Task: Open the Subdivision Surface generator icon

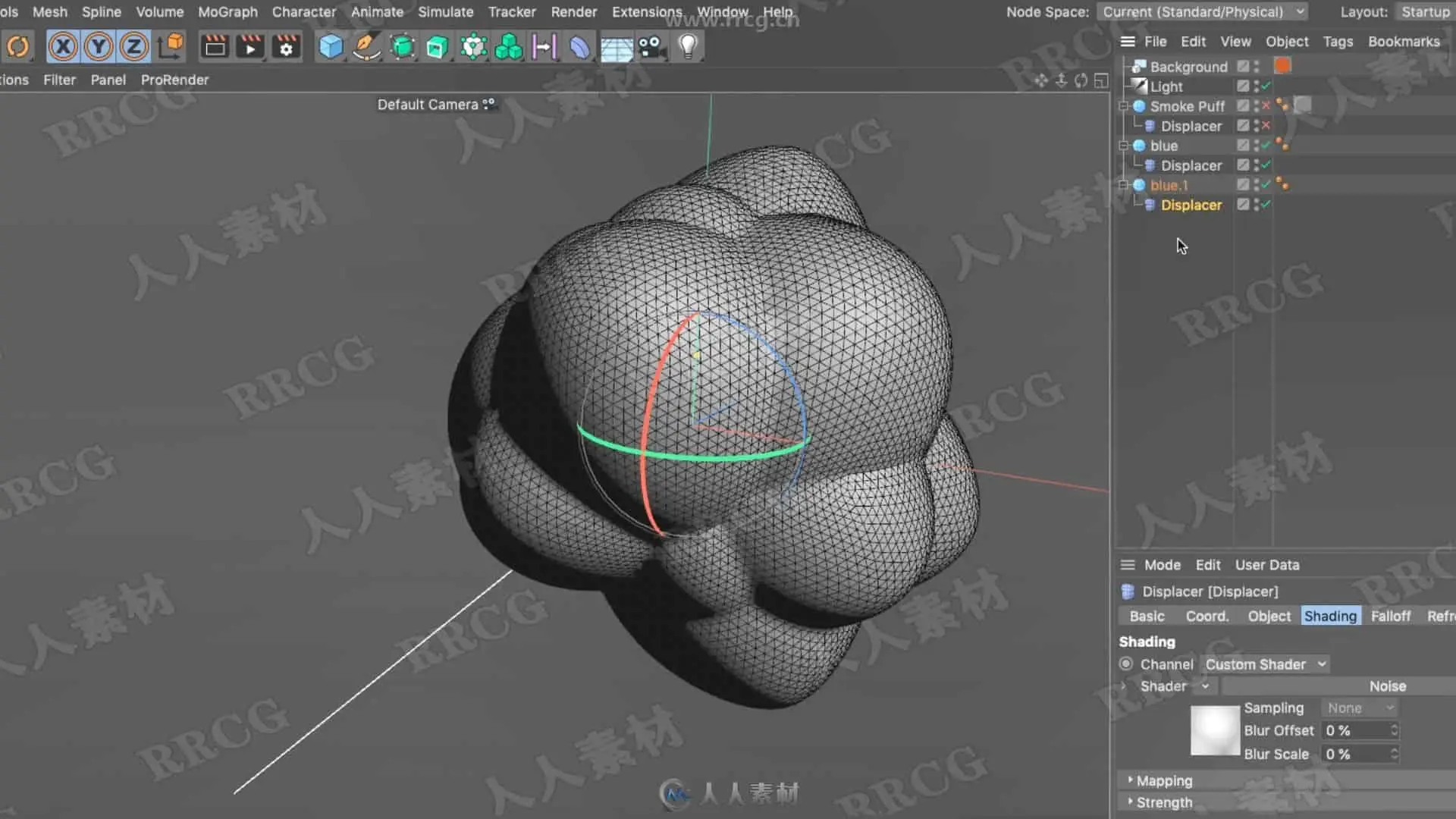Action: (x=403, y=47)
